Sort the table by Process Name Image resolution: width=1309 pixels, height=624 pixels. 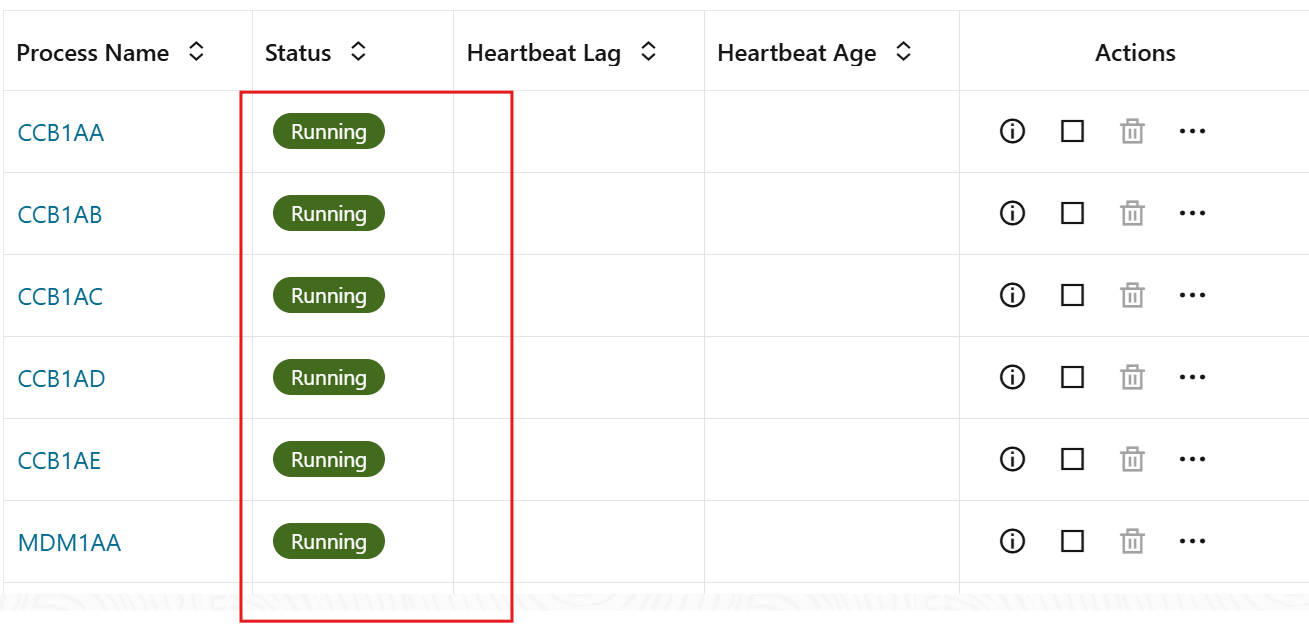pyautogui.click(x=198, y=52)
